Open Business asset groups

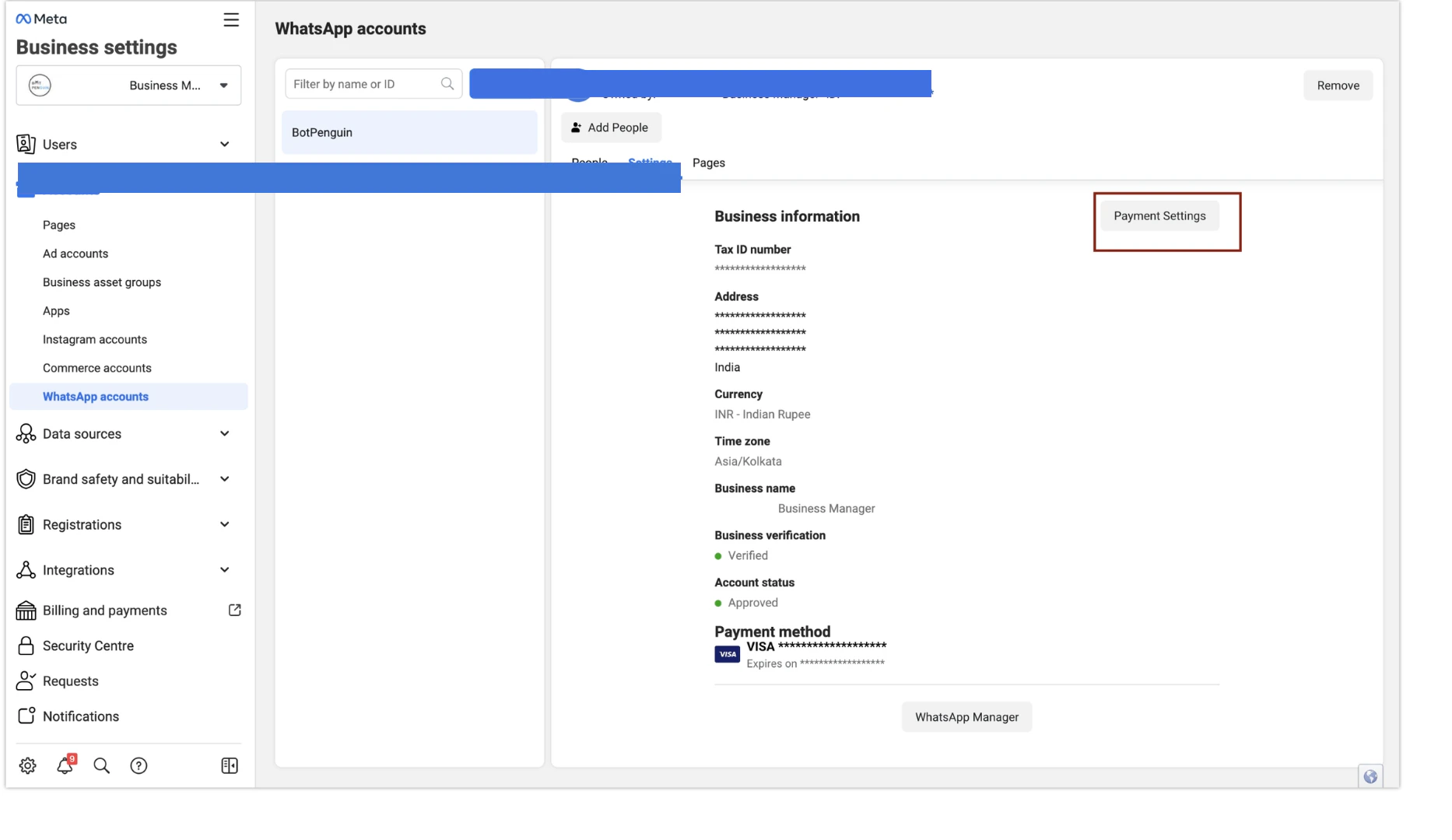pos(102,282)
